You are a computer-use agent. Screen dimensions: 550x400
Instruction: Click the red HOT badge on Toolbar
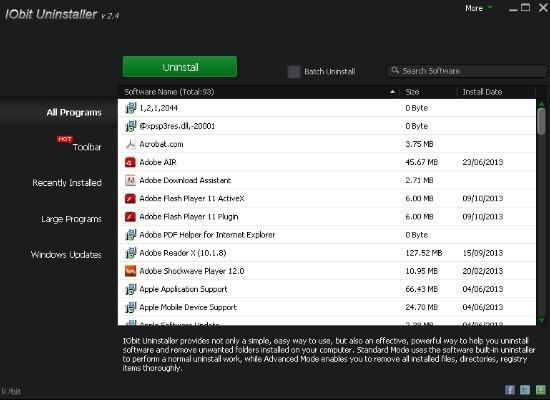(x=65, y=139)
